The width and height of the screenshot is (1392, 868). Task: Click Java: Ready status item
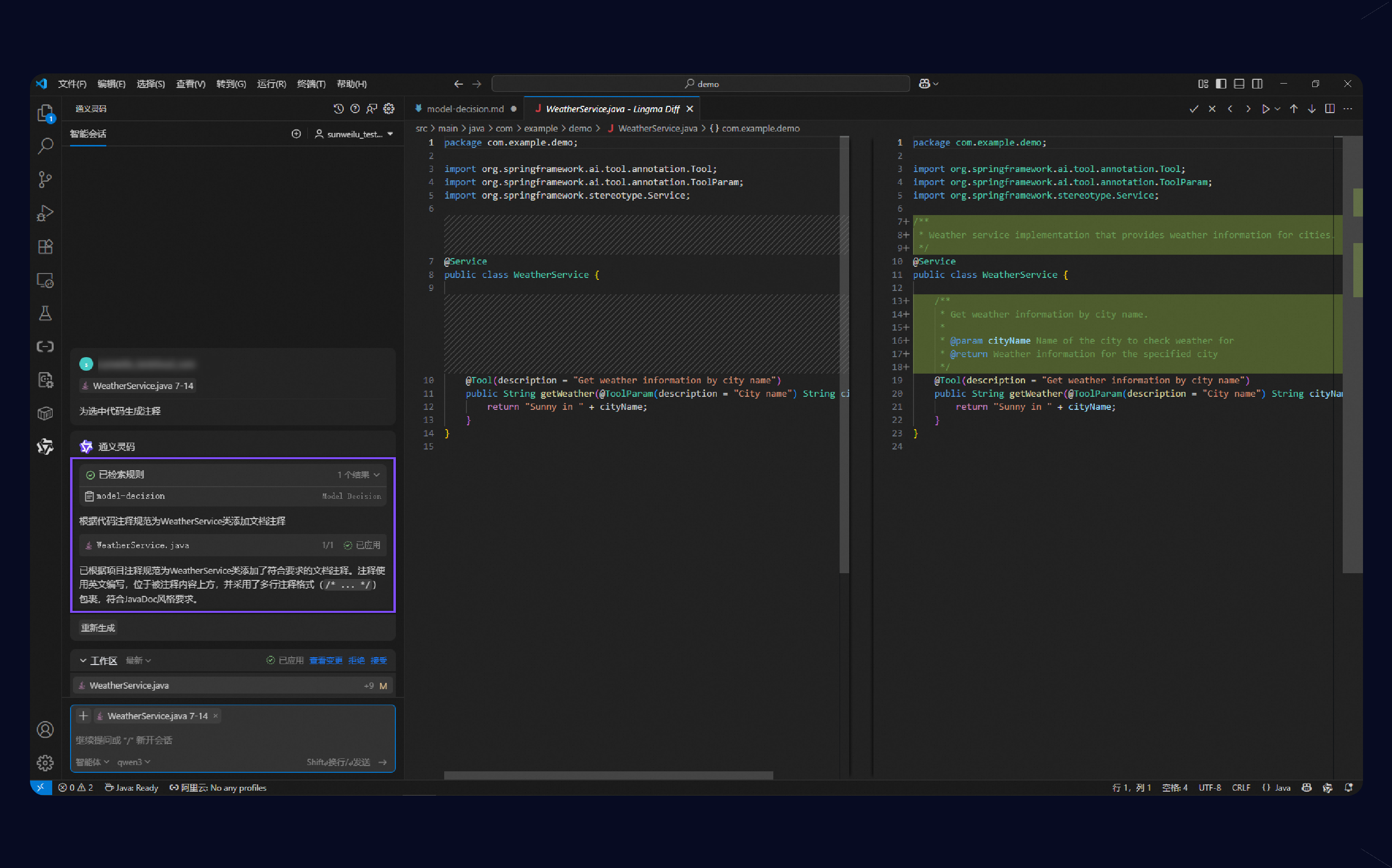(x=131, y=788)
